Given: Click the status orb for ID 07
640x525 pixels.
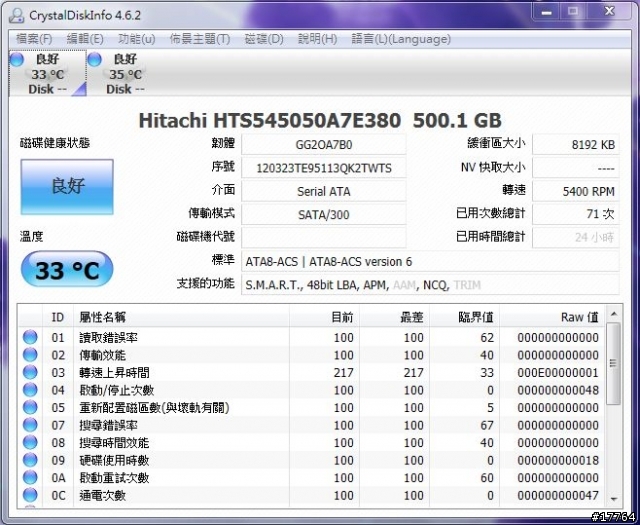Looking at the screenshot, I should [30, 425].
